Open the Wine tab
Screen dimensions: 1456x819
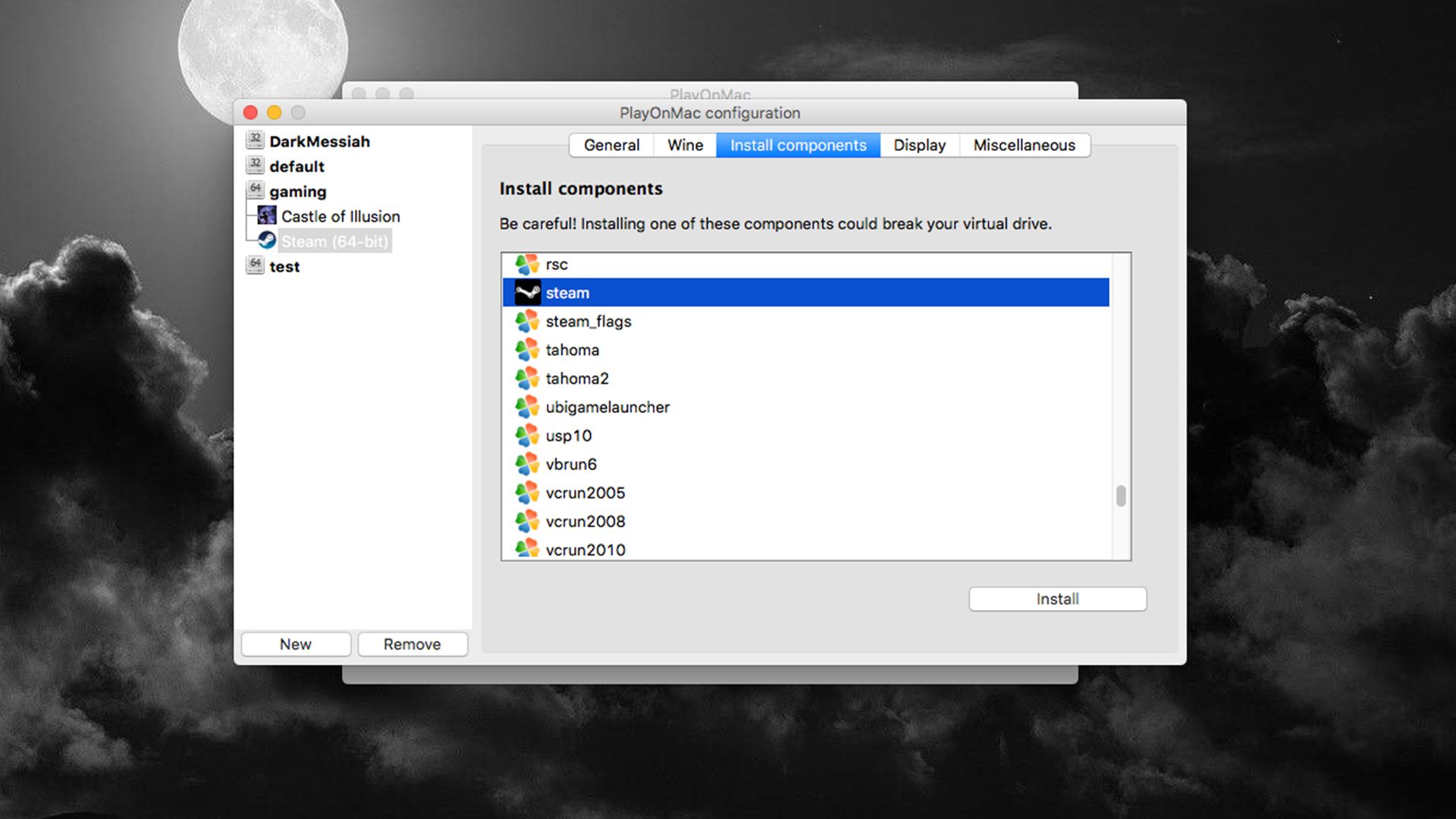(x=684, y=145)
